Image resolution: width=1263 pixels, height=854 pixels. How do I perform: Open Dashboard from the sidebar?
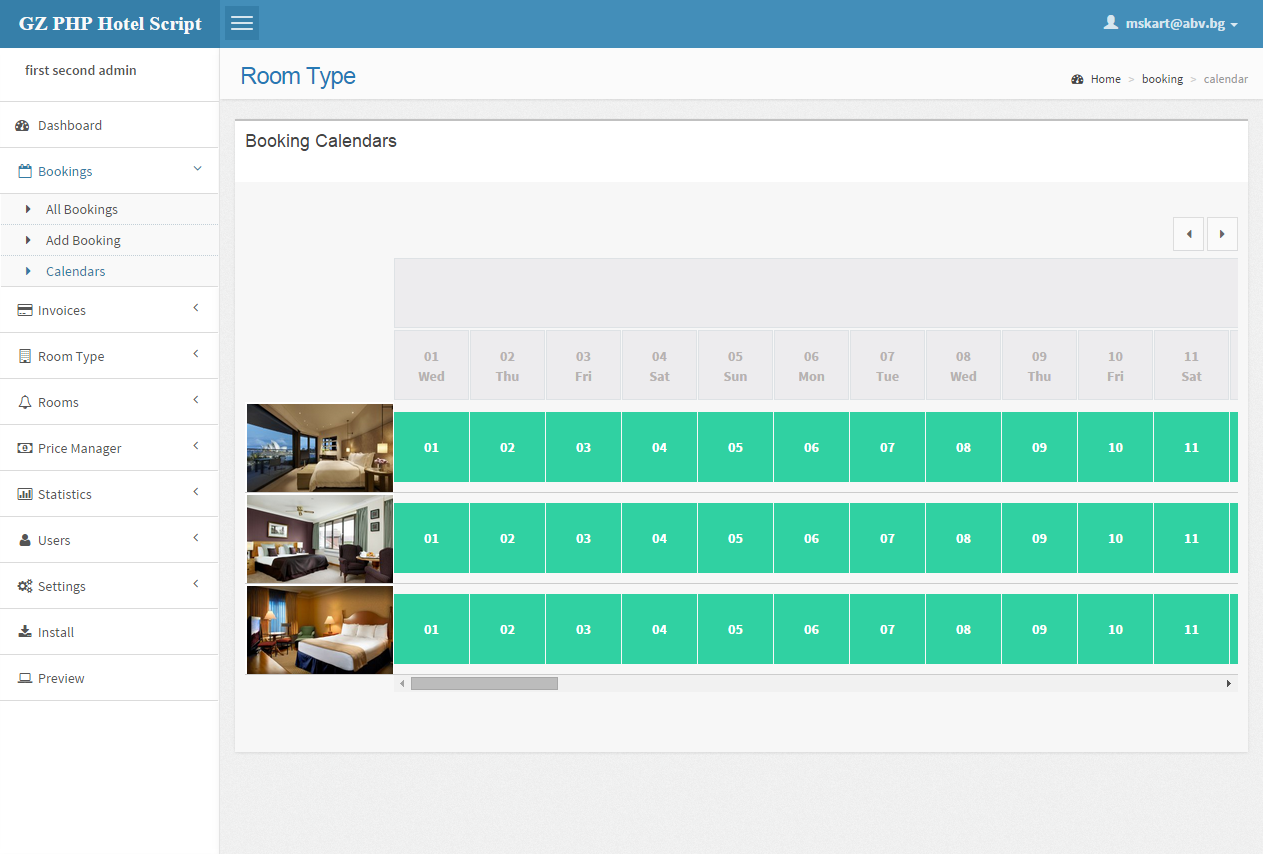109,125
